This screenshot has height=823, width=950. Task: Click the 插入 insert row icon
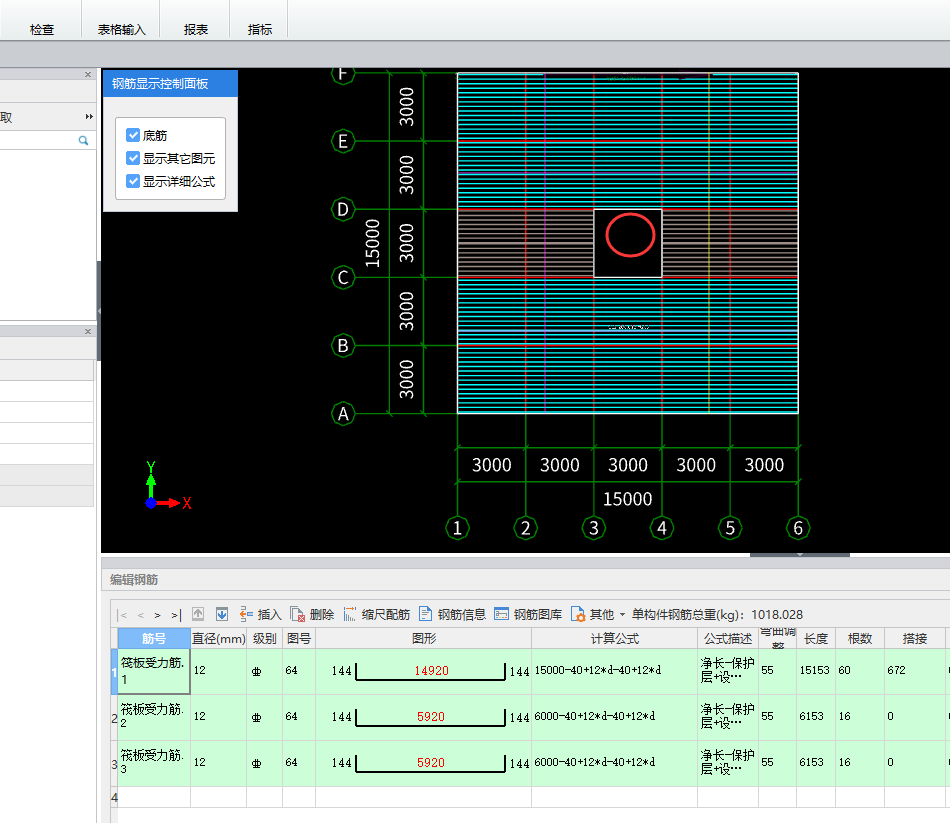pyautogui.click(x=246, y=615)
